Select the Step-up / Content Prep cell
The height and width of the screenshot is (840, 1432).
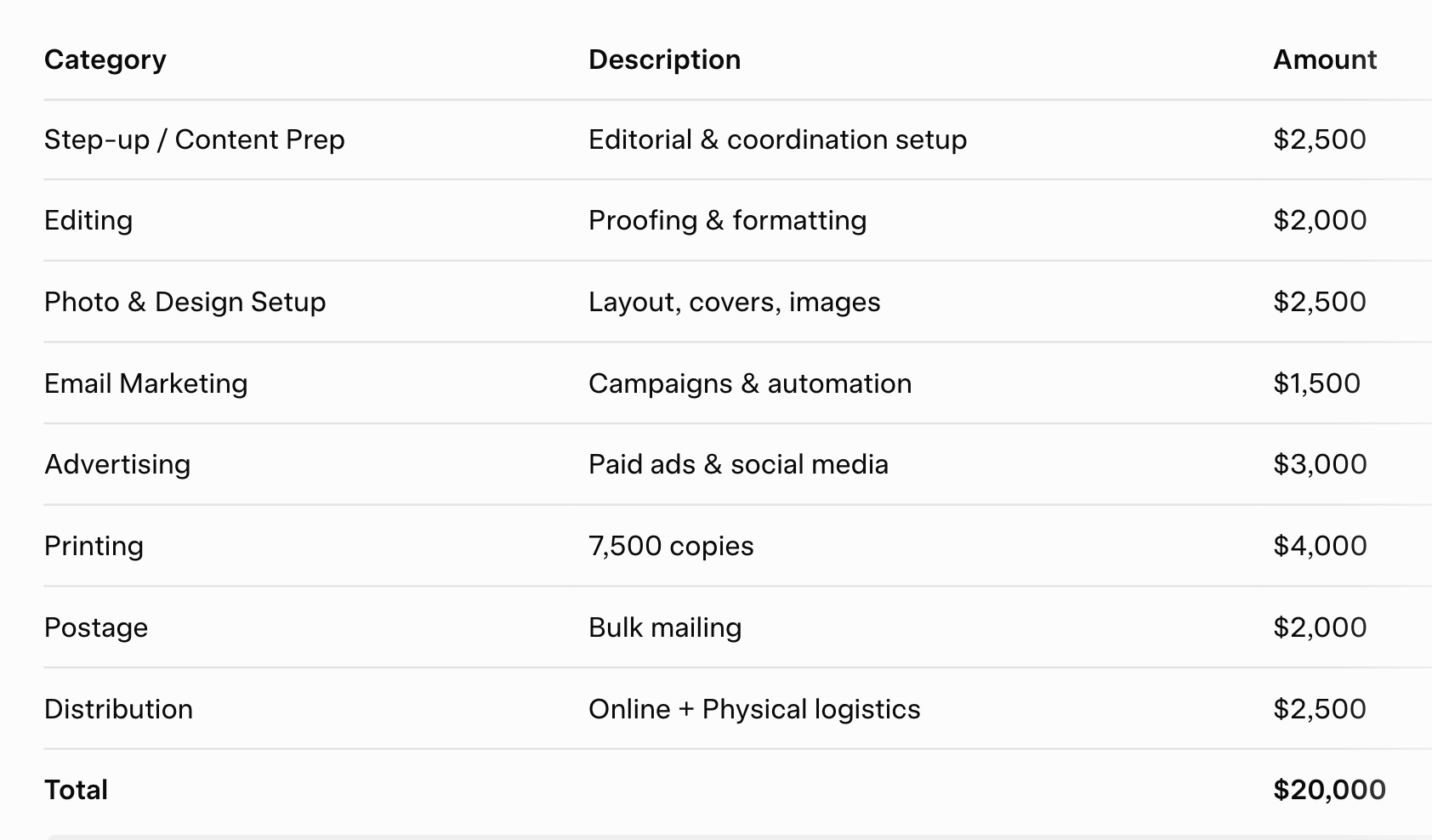[x=195, y=139]
